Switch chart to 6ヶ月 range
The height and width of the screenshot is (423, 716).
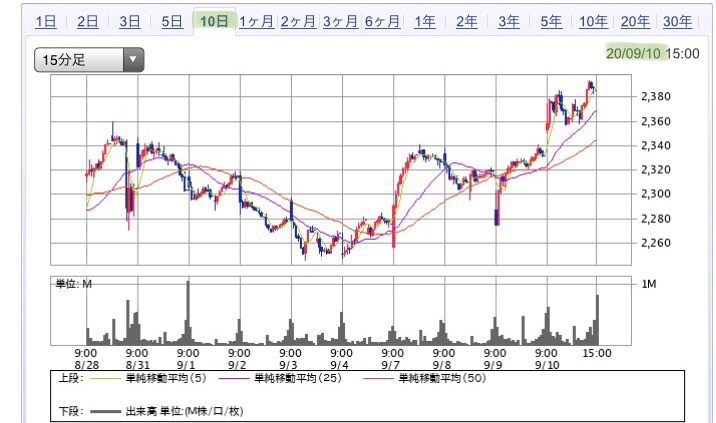coord(382,21)
